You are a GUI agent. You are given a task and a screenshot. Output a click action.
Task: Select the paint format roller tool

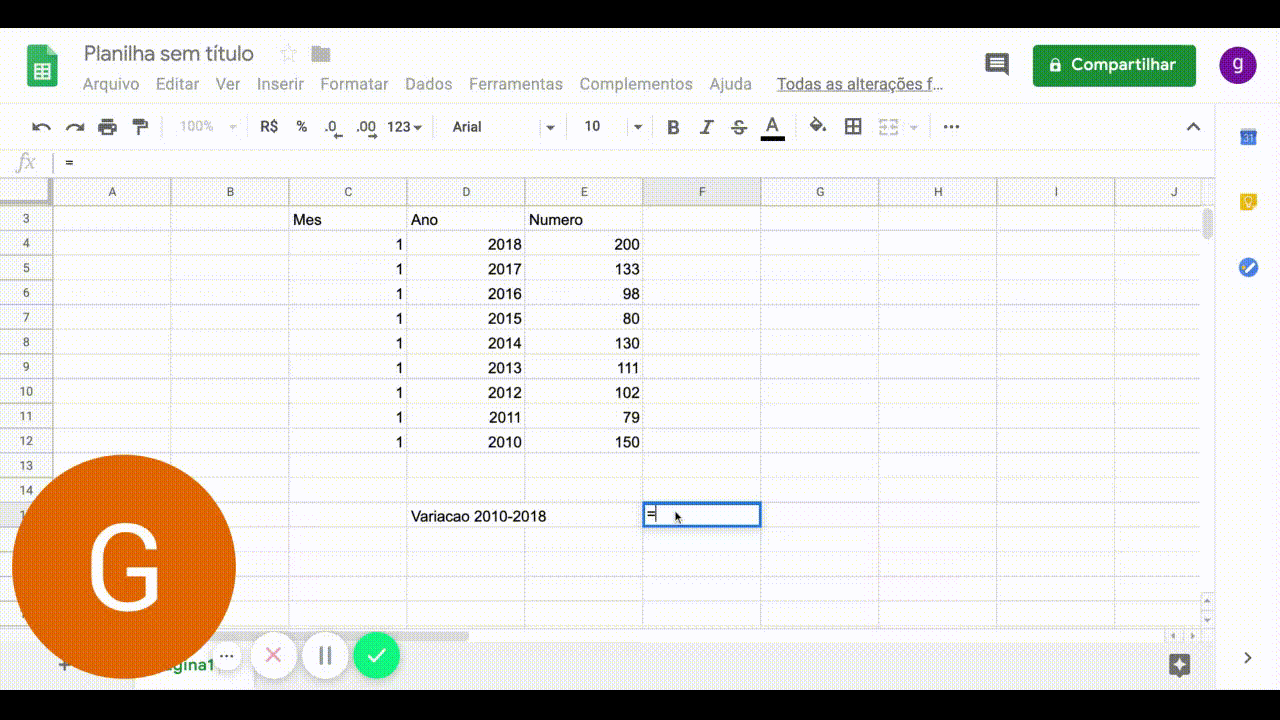click(x=140, y=127)
